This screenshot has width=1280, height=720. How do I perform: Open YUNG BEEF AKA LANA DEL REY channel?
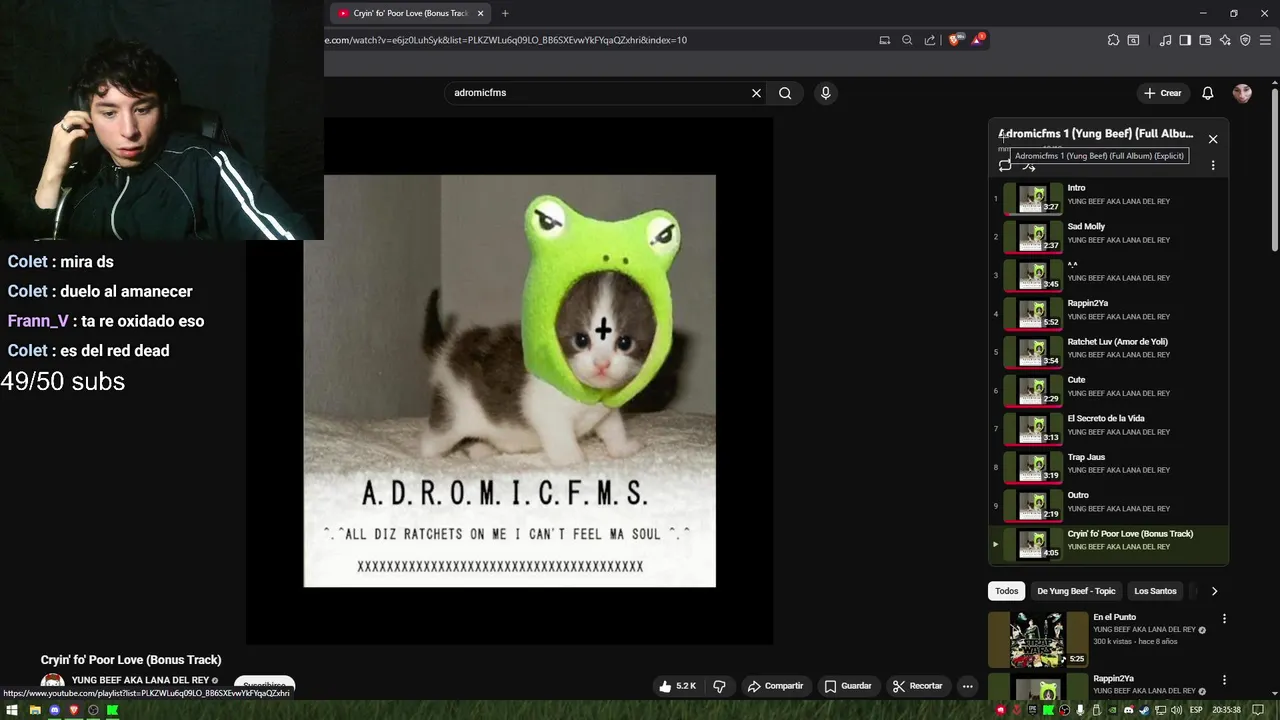click(140, 680)
